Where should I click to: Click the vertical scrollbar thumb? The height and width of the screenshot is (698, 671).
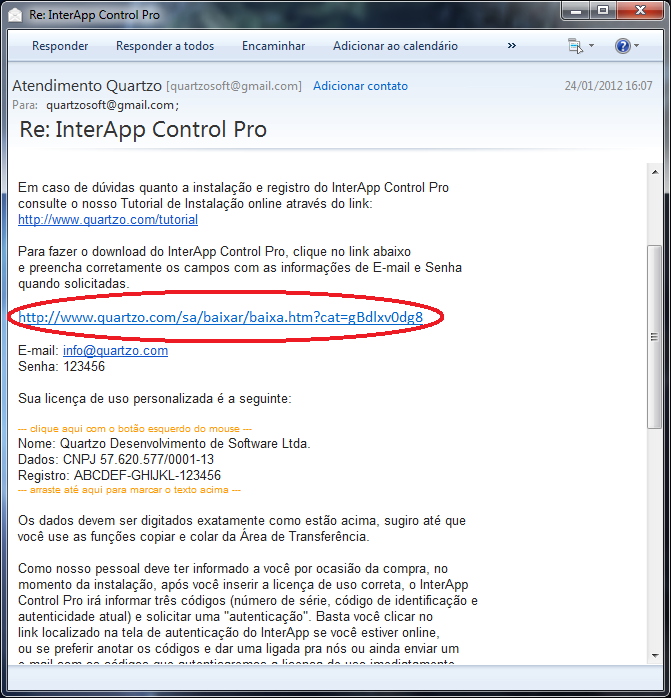(x=654, y=337)
